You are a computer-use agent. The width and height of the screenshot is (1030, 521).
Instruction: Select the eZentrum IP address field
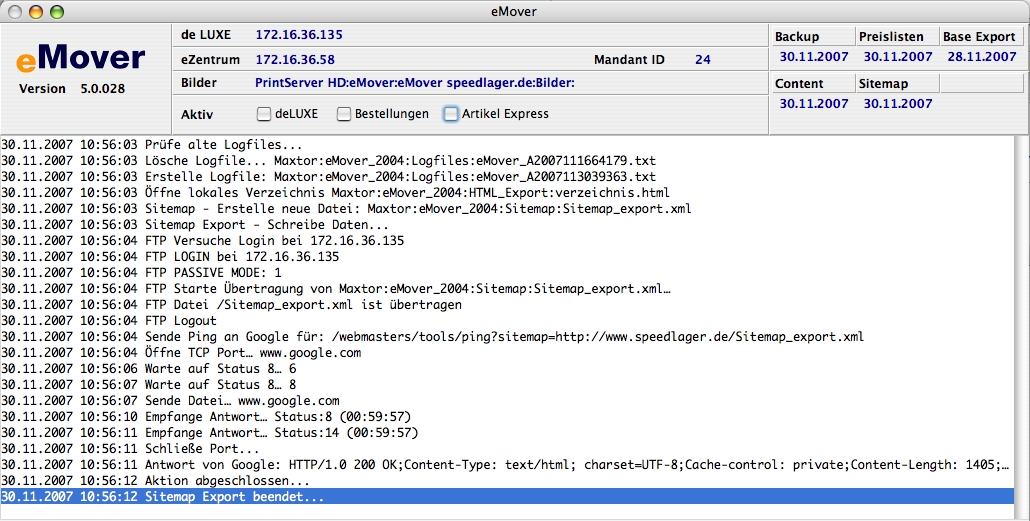point(295,59)
